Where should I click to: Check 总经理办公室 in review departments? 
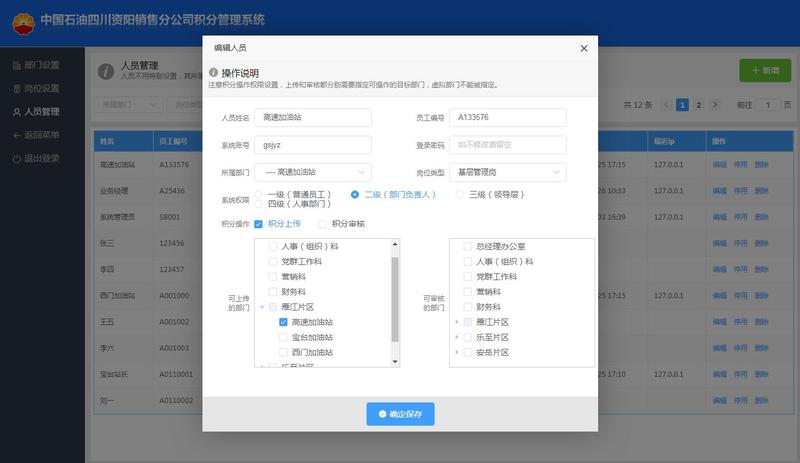point(467,247)
